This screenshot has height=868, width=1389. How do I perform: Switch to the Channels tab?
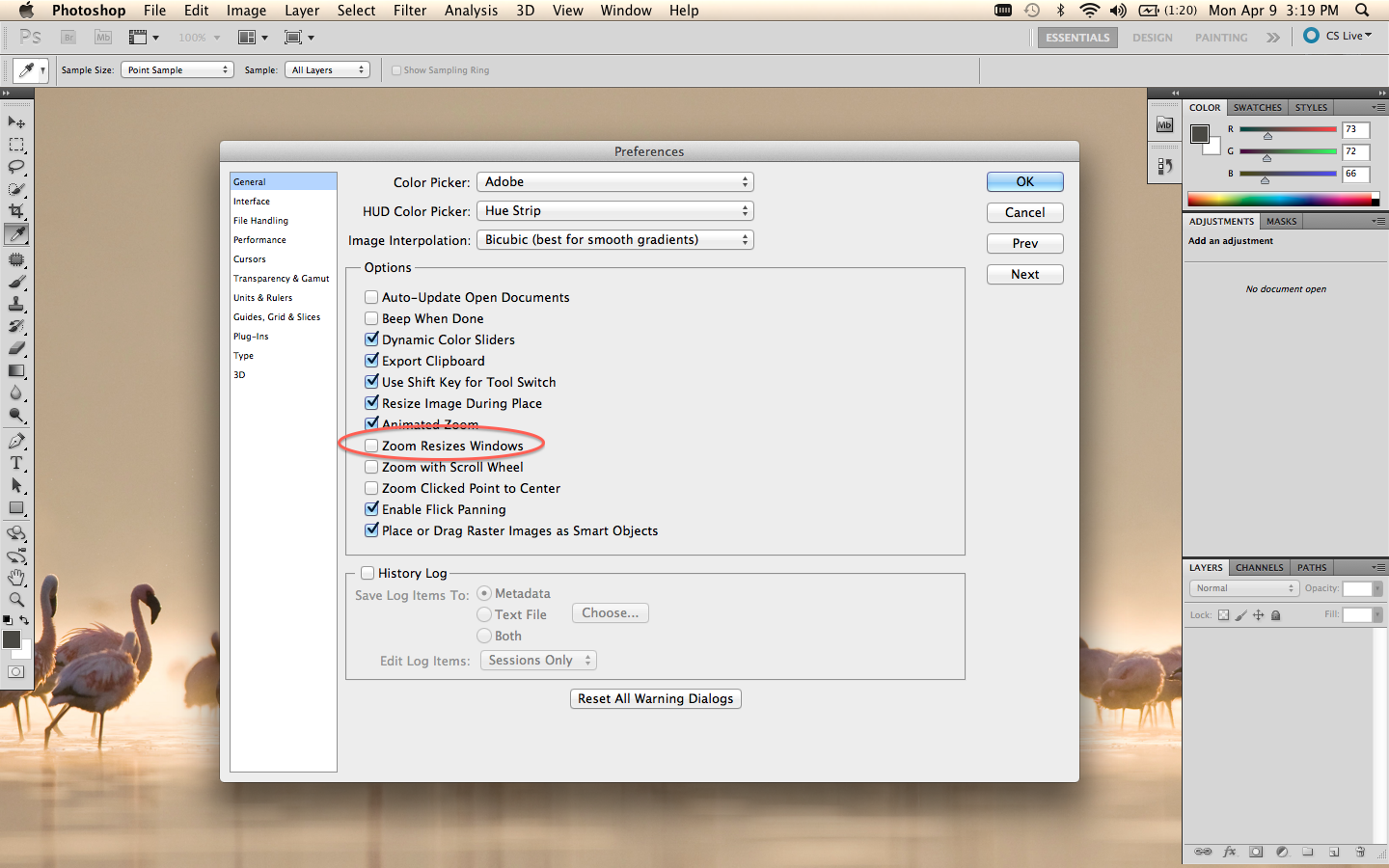point(1259,568)
